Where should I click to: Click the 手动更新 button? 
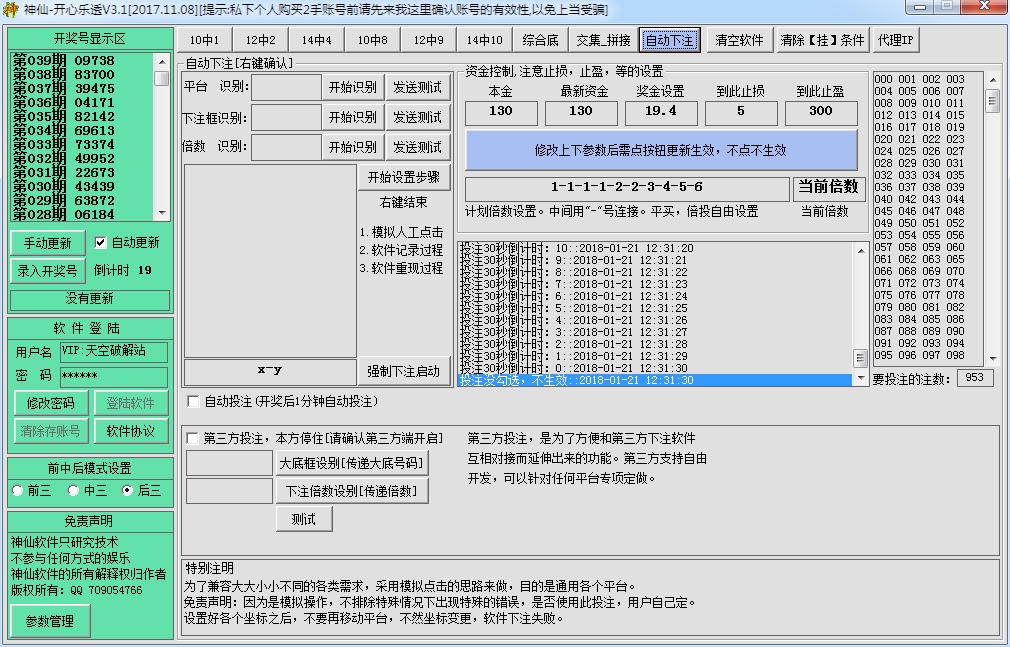pyautogui.click(x=49, y=242)
